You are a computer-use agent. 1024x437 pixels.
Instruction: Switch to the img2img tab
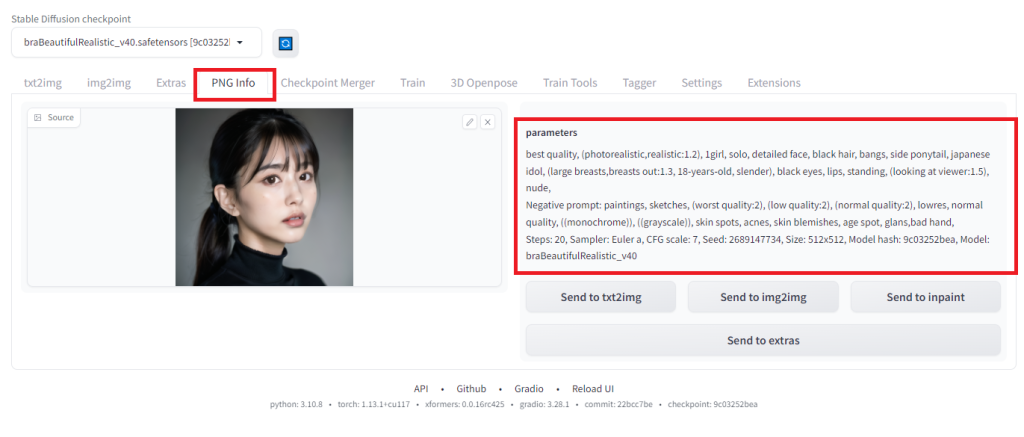(x=109, y=83)
